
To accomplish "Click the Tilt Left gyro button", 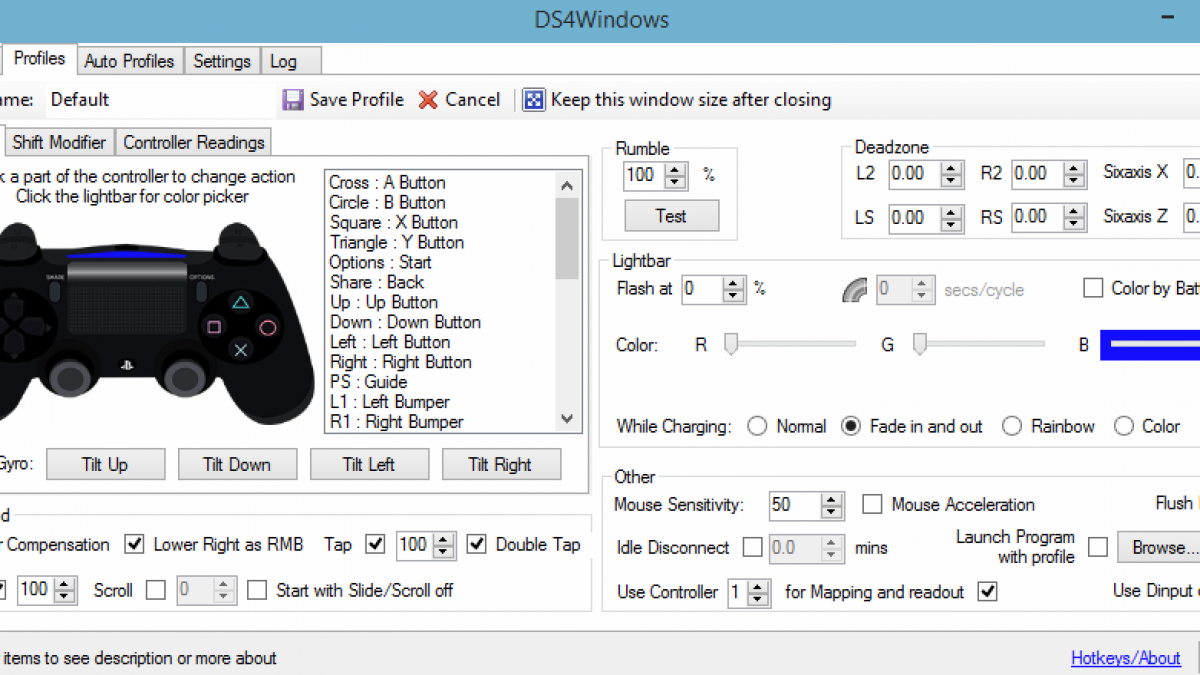I will pyautogui.click(x=369, y=464).
